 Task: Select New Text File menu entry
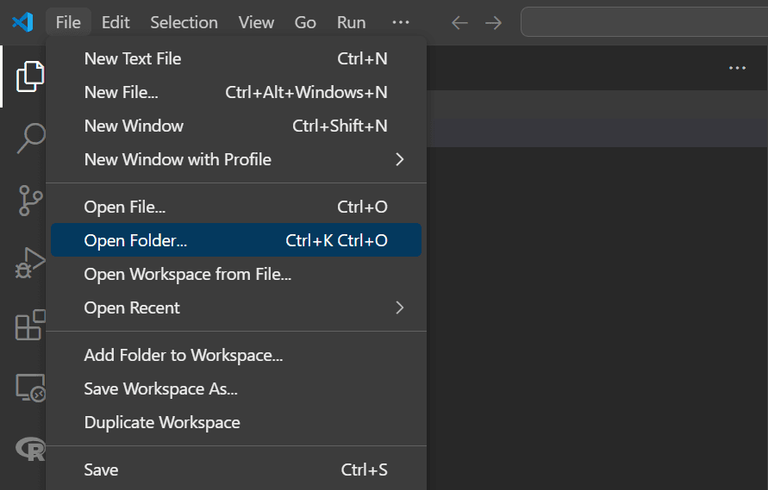[236, 59]
